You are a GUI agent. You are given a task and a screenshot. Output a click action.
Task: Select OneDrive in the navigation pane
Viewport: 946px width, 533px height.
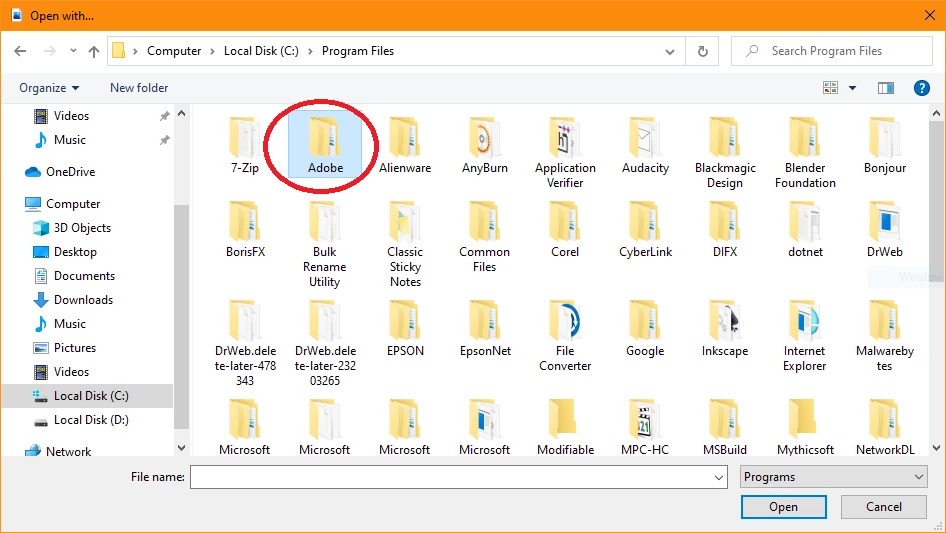click(x=60, y=172)
